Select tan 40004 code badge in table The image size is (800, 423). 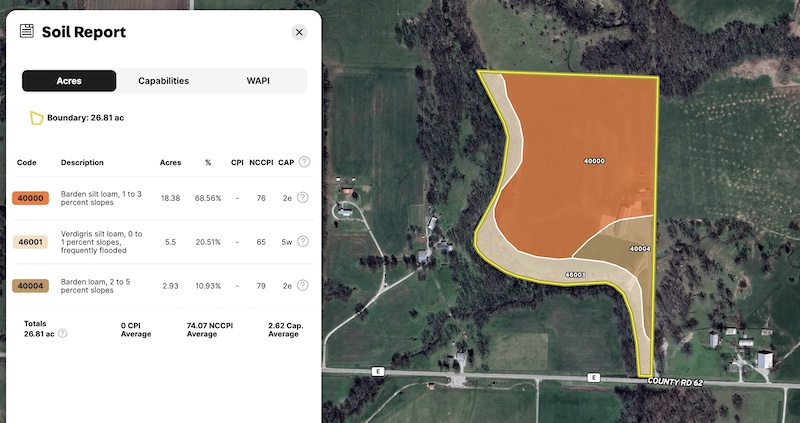click(30, 286)
